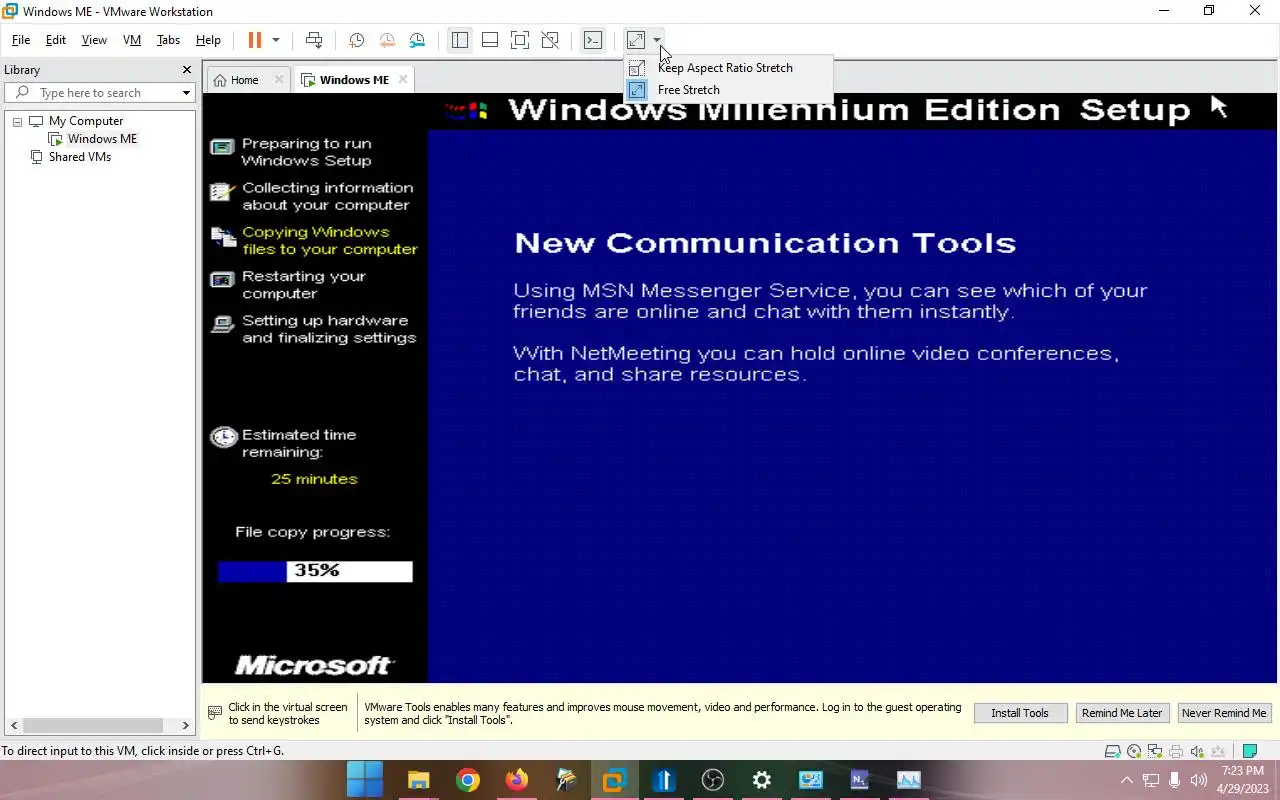Take a snapshot of this virtual machine

tap(356, 40)
